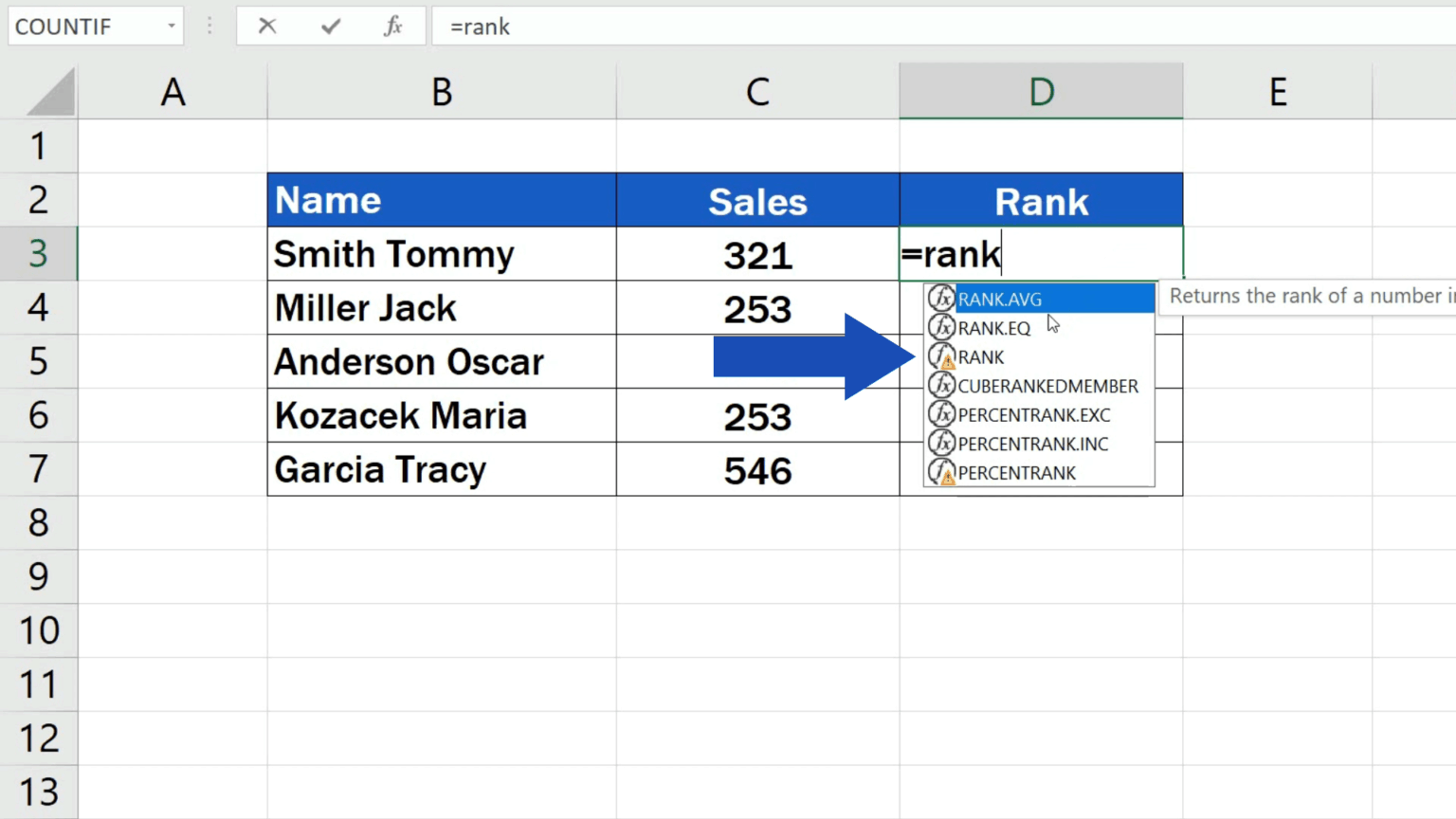Select RANK.AVG suggestion entry
The image size is (1456, 819).
tap(1000, 299)
